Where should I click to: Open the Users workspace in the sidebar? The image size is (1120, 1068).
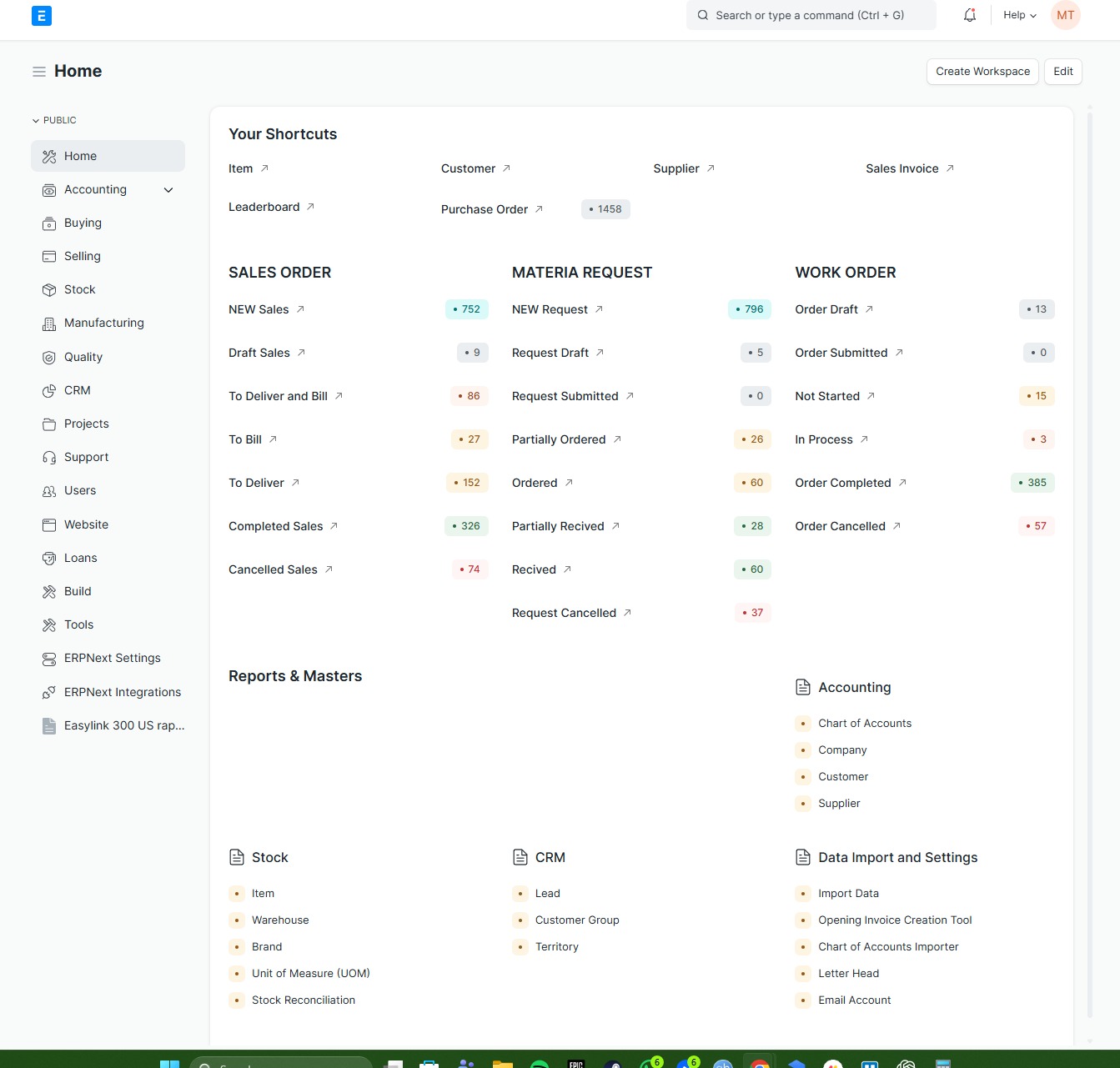point(80,490)
